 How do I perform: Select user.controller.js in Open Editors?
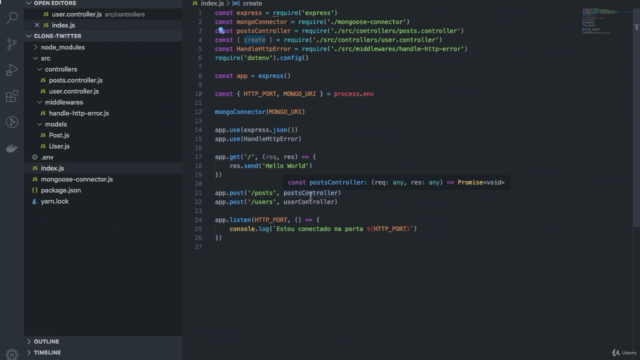click(x=77, y=14)
